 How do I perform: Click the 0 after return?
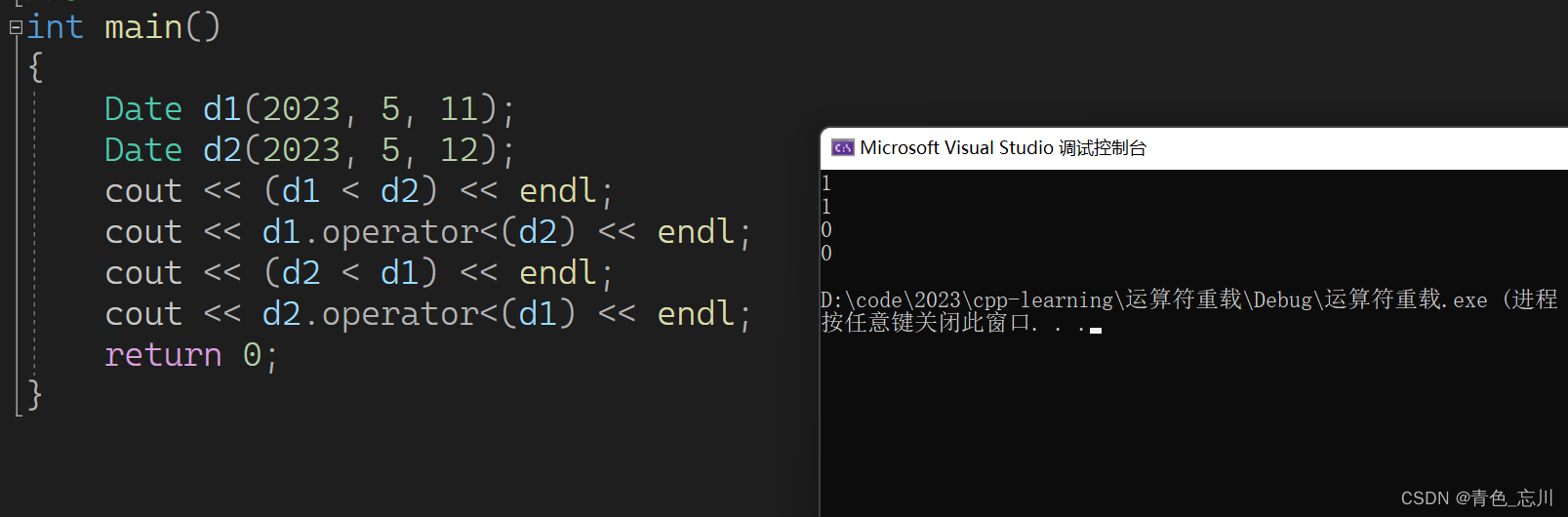252,355
